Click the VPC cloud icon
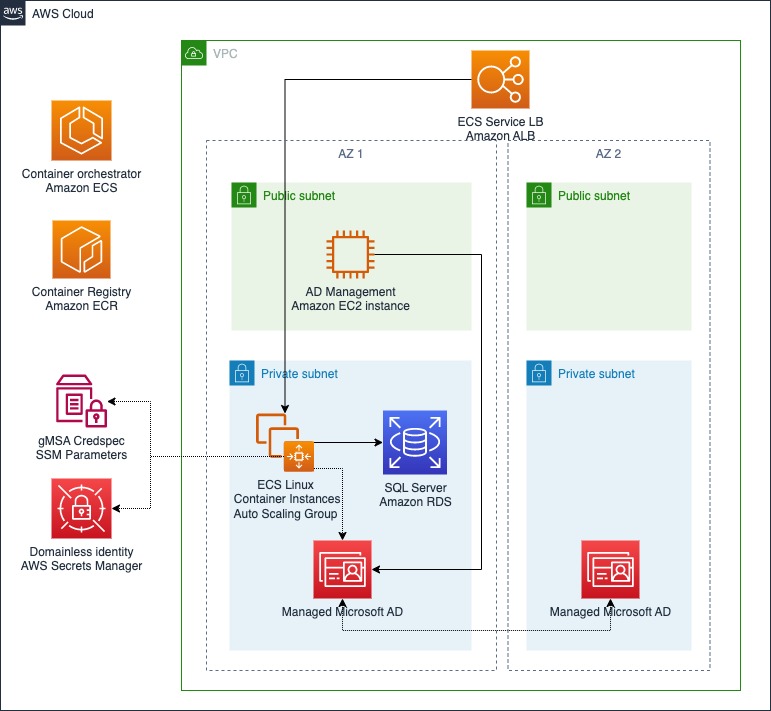771x711 pixels. (194, 53)
